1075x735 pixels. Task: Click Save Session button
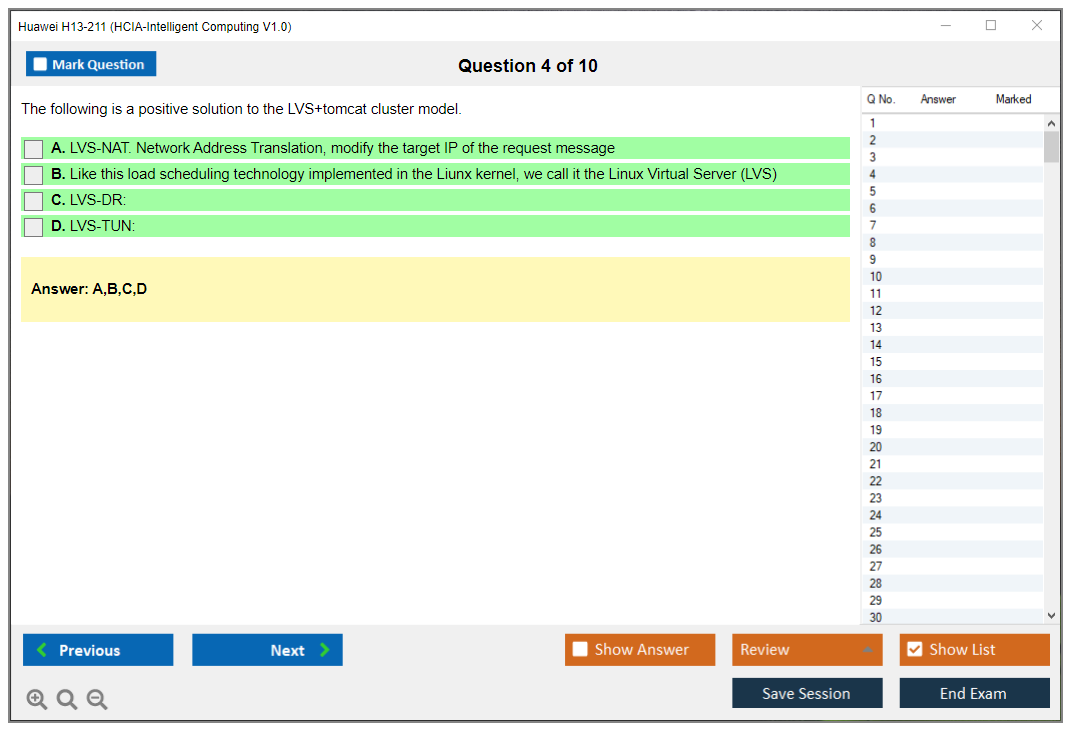point(807,693)
